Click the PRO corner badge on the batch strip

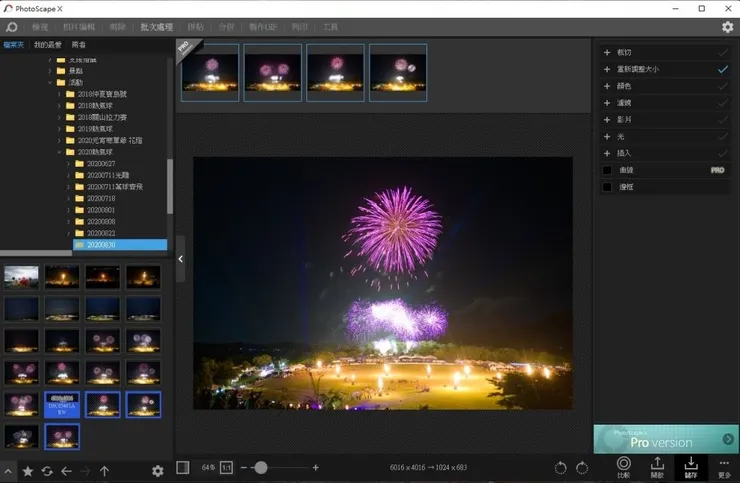pyautogui.click(x=187, y=49)
